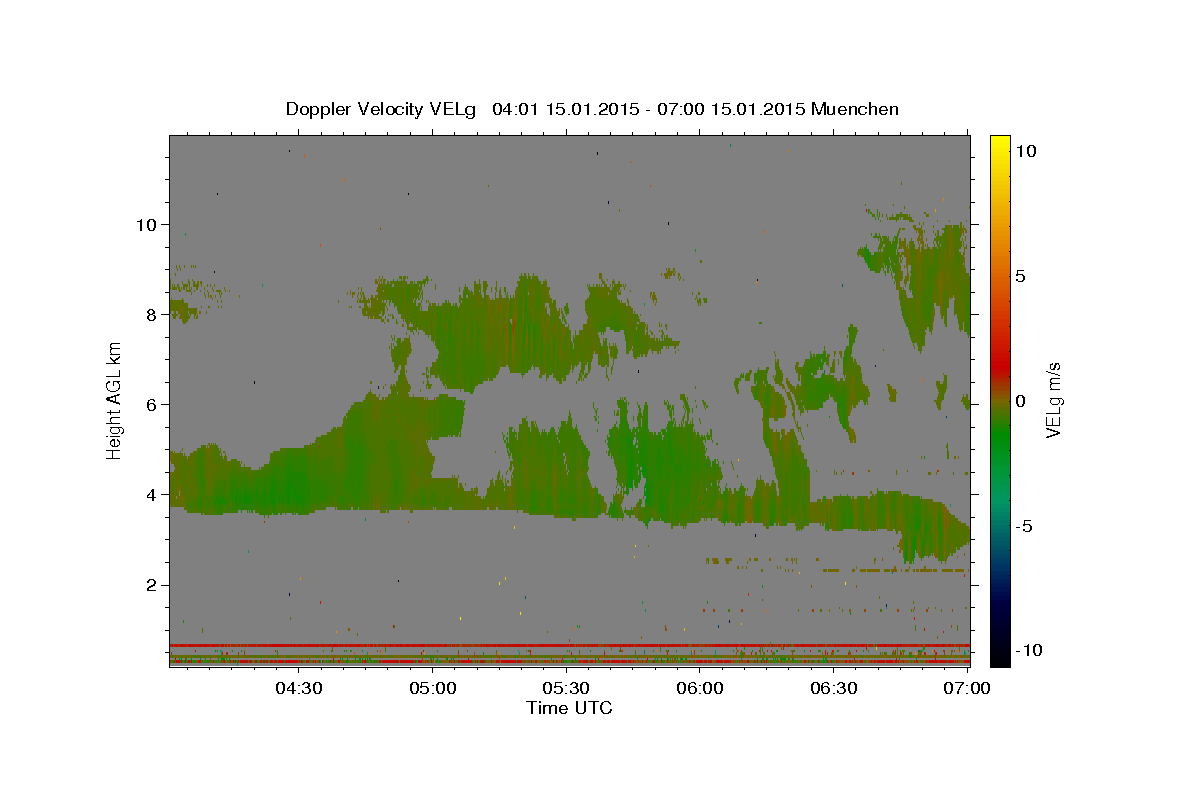The height and width of the screenshot is (800, 1200).
Task: Click the 05:00 time tick label
Action: [x=432, y=688]
